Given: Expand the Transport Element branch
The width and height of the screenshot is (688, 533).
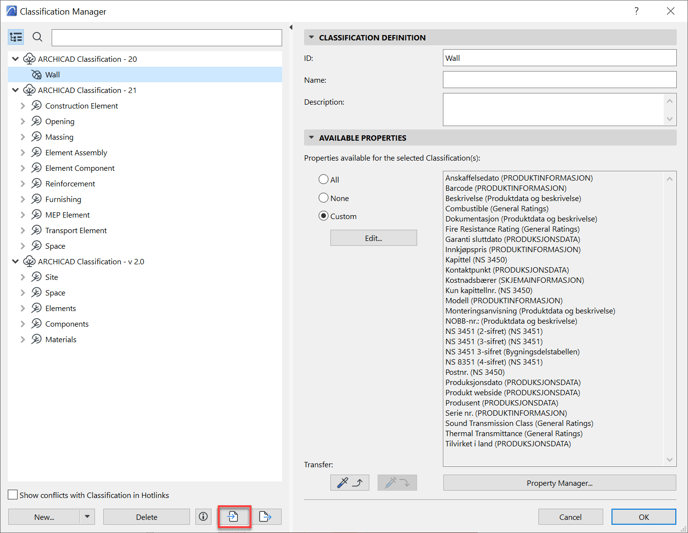Looking at the screenshot, I should coord(23,230).
